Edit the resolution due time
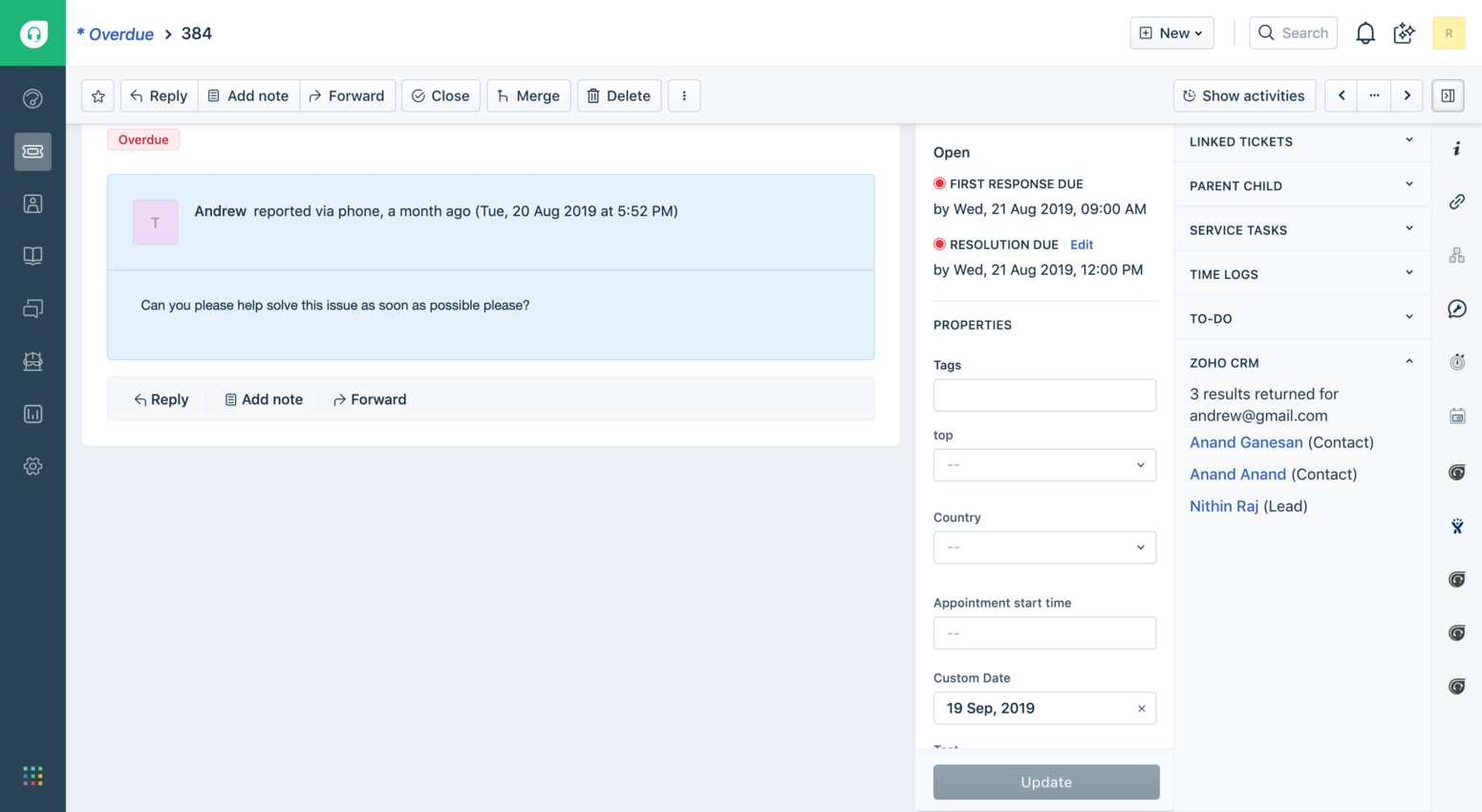Viewport: 1482px width, 812px height. click(x=1081, y=244)
